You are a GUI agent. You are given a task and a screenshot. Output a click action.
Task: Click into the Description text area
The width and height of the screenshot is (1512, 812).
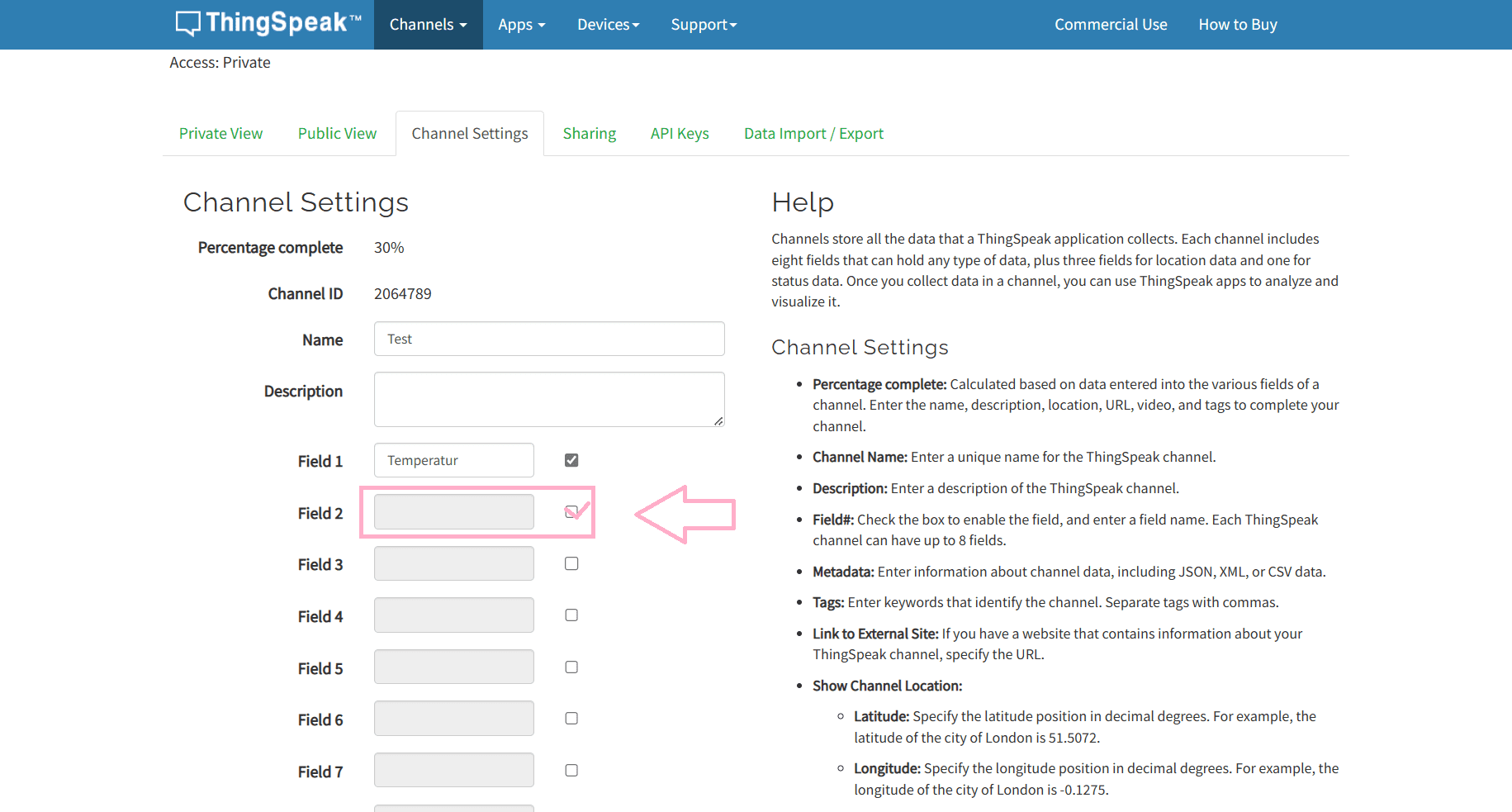[x=548, y=399]
